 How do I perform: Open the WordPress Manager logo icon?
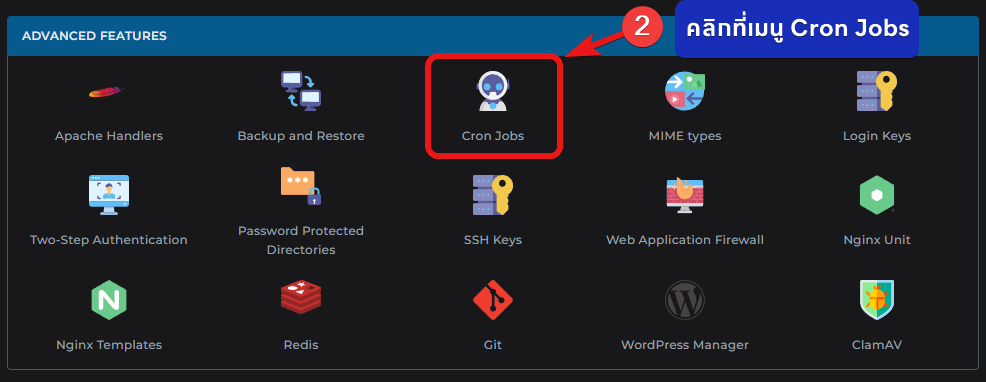pyautogui.click(x=685, y=300)
